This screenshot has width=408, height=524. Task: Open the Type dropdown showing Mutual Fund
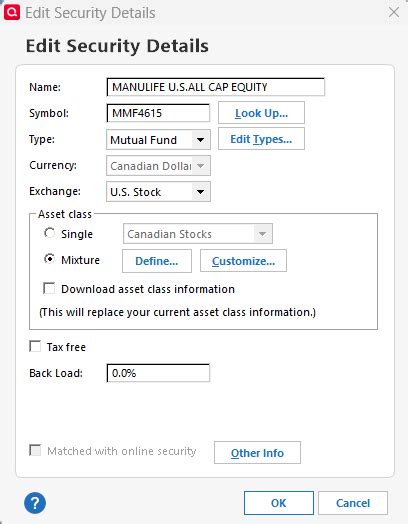[158, 140]
